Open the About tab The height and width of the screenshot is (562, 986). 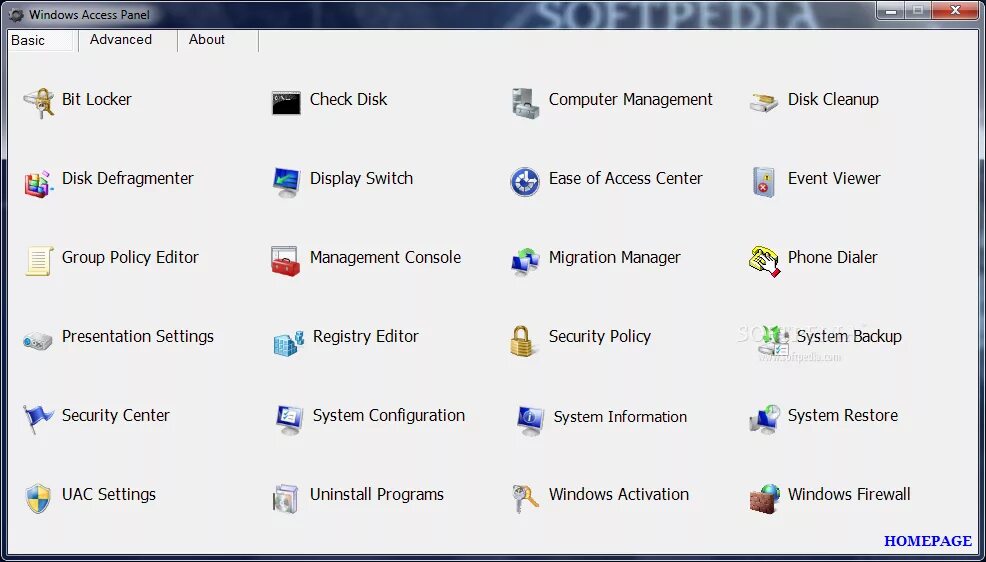point(218,40)
